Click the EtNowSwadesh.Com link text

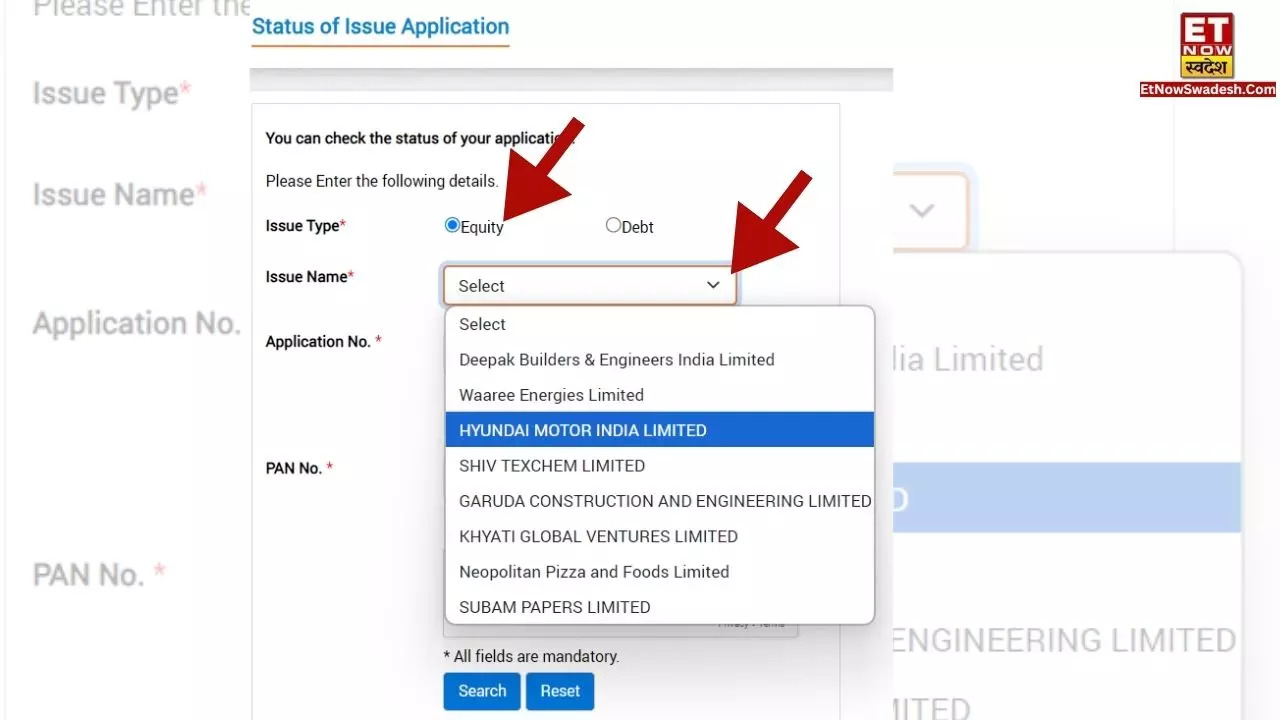[x=1208, y=89]
